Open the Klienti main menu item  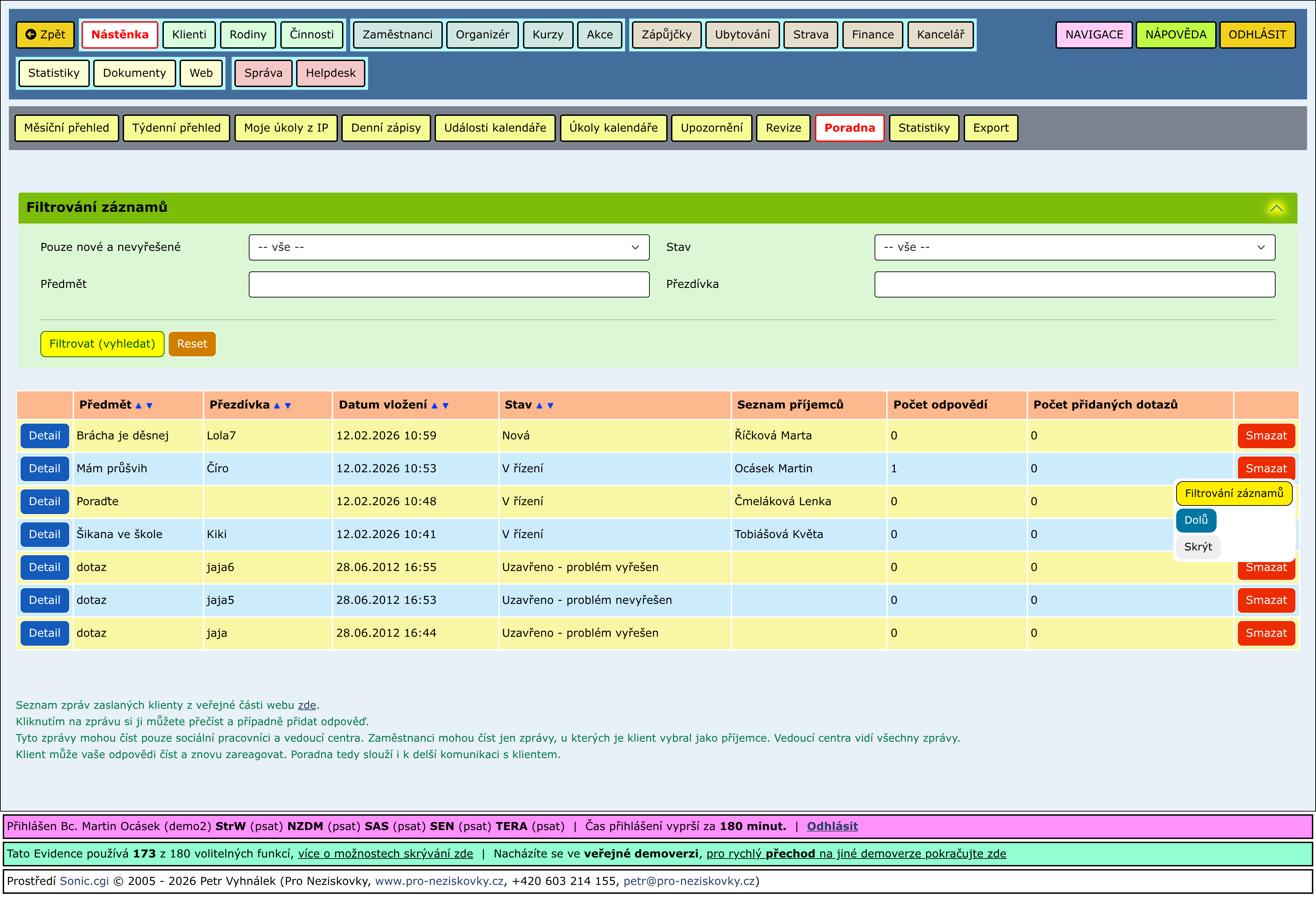coord(189,34)
